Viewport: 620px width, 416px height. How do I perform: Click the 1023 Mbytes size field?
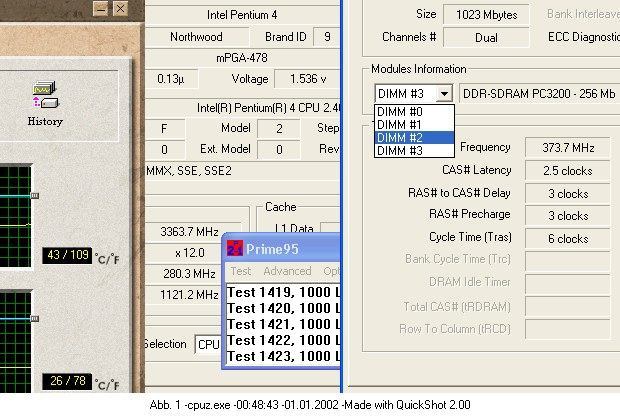coord(486,15)
